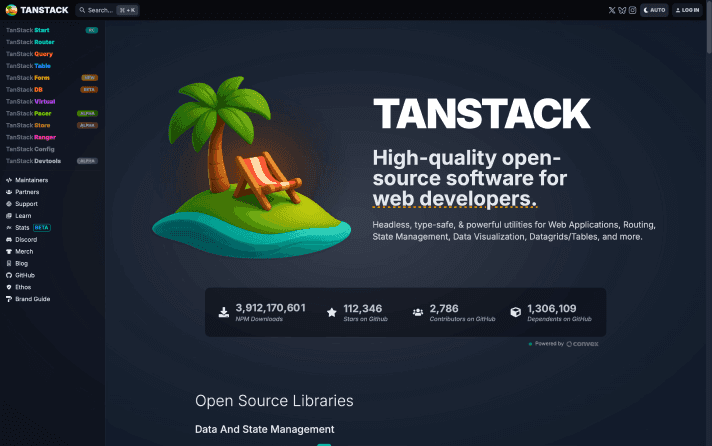Click the Support sidebar icon
The height and width of the screenshot is (446, 712).
pos(9,204)
